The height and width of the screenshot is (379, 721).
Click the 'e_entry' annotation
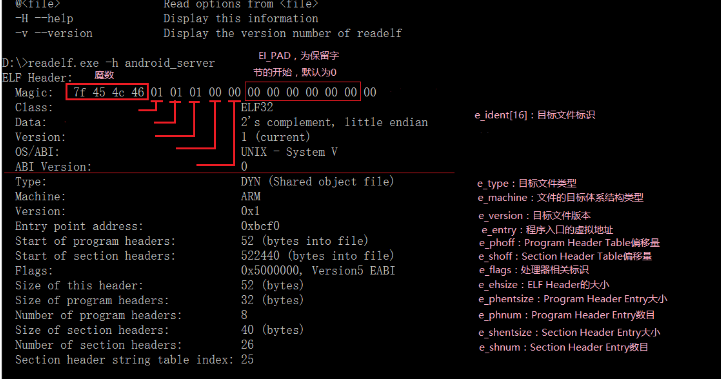coord(547,230)
